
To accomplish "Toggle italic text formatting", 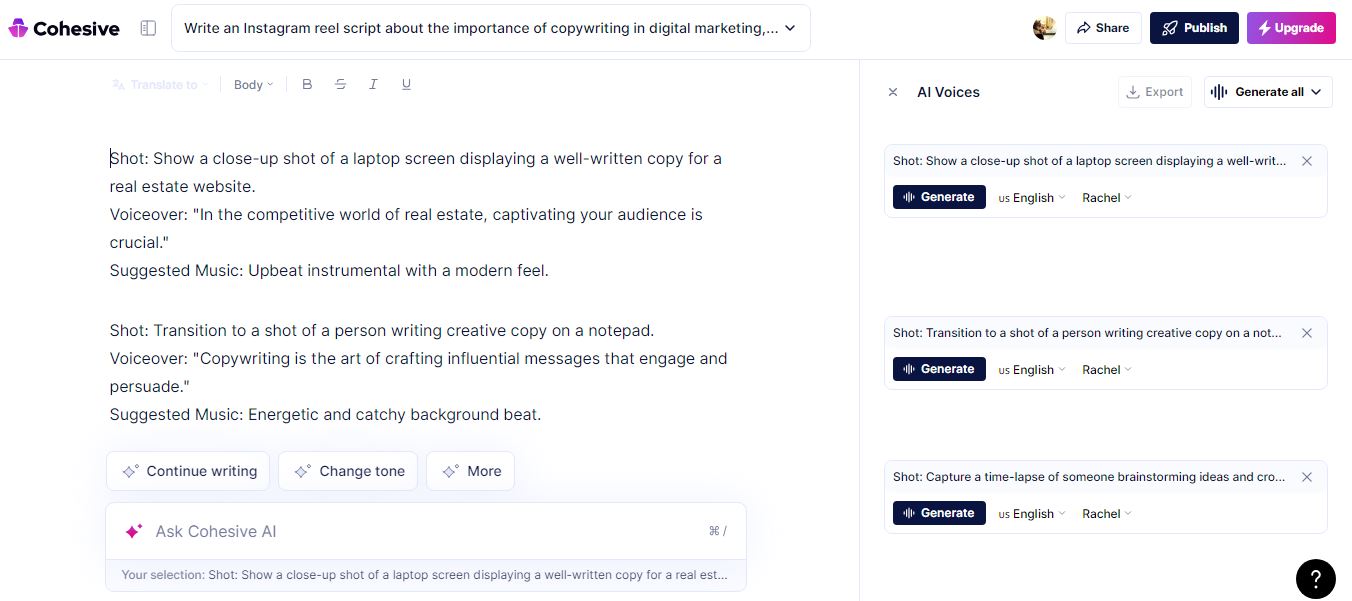I will [373, 85].
